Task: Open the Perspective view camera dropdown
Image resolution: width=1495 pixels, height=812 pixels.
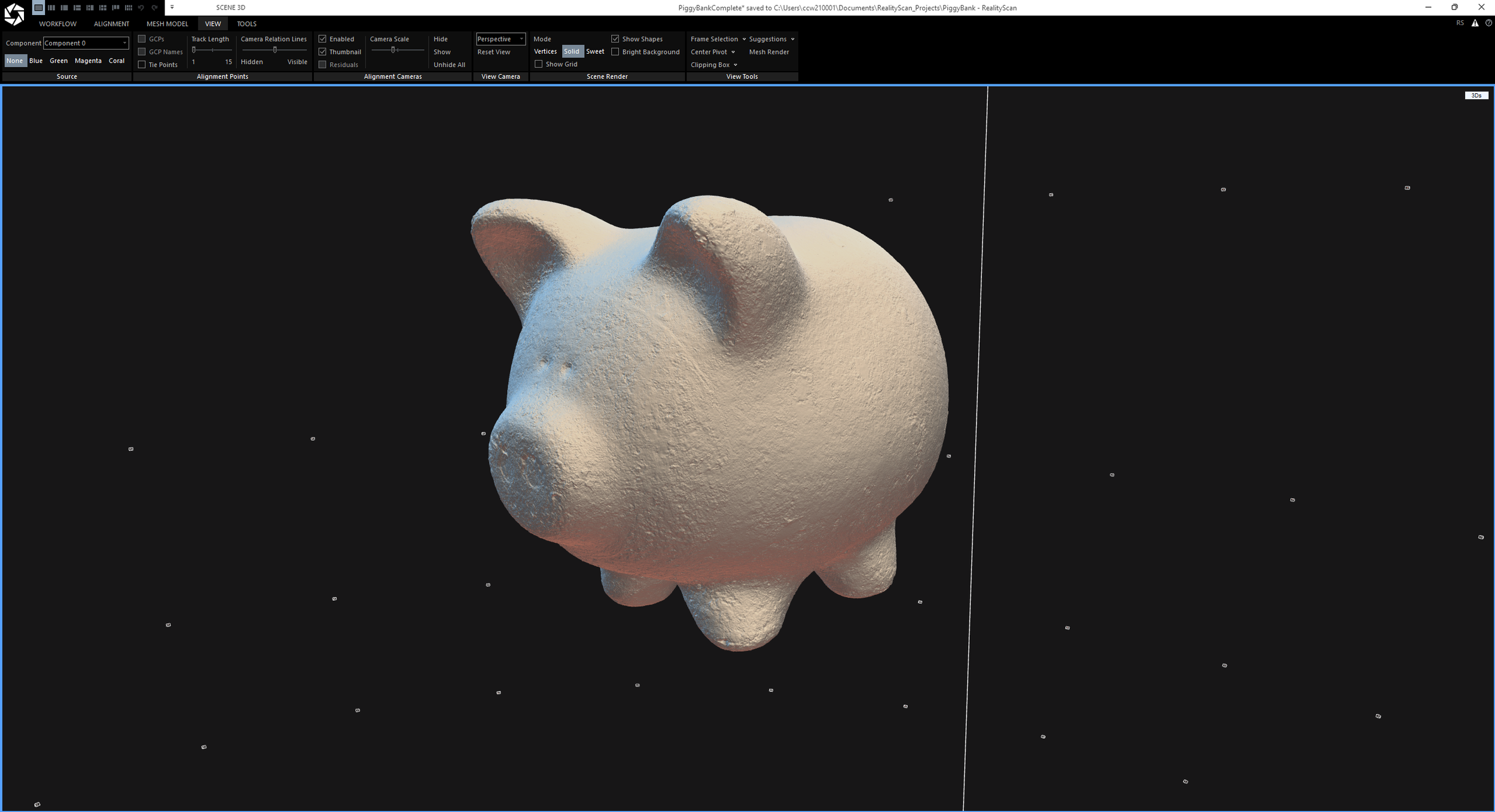Action: coord(501,39)
